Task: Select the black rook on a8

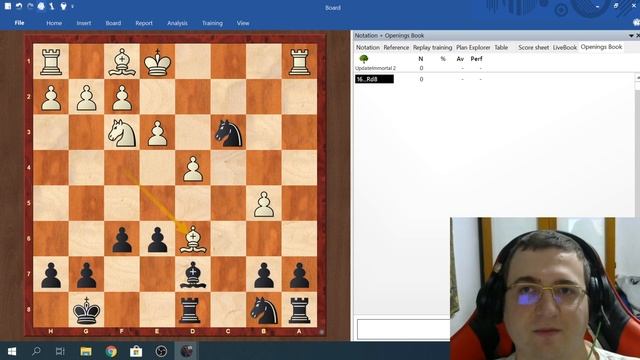Action: [x=300, y=310]
